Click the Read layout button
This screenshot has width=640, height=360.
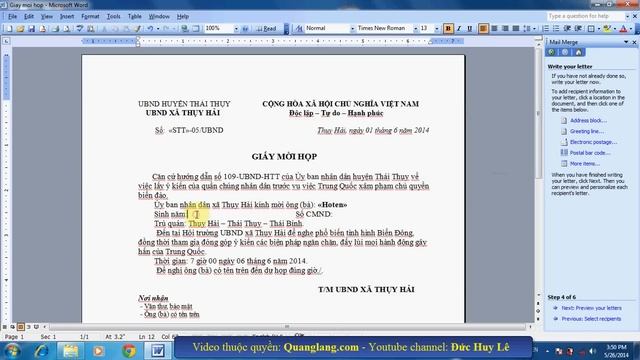pyautogui.click(x=267, y=29)
